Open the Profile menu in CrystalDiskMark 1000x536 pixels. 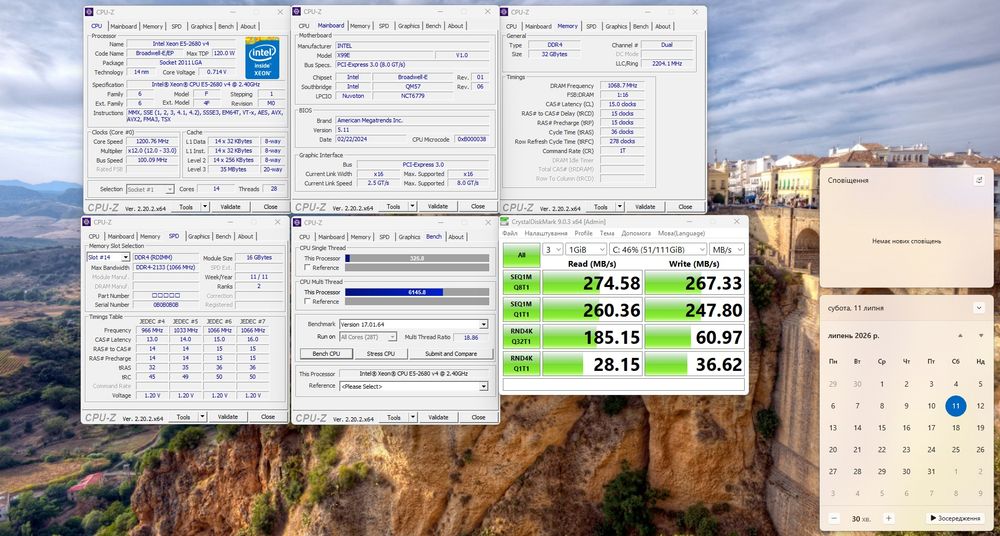tap(584, 234)
